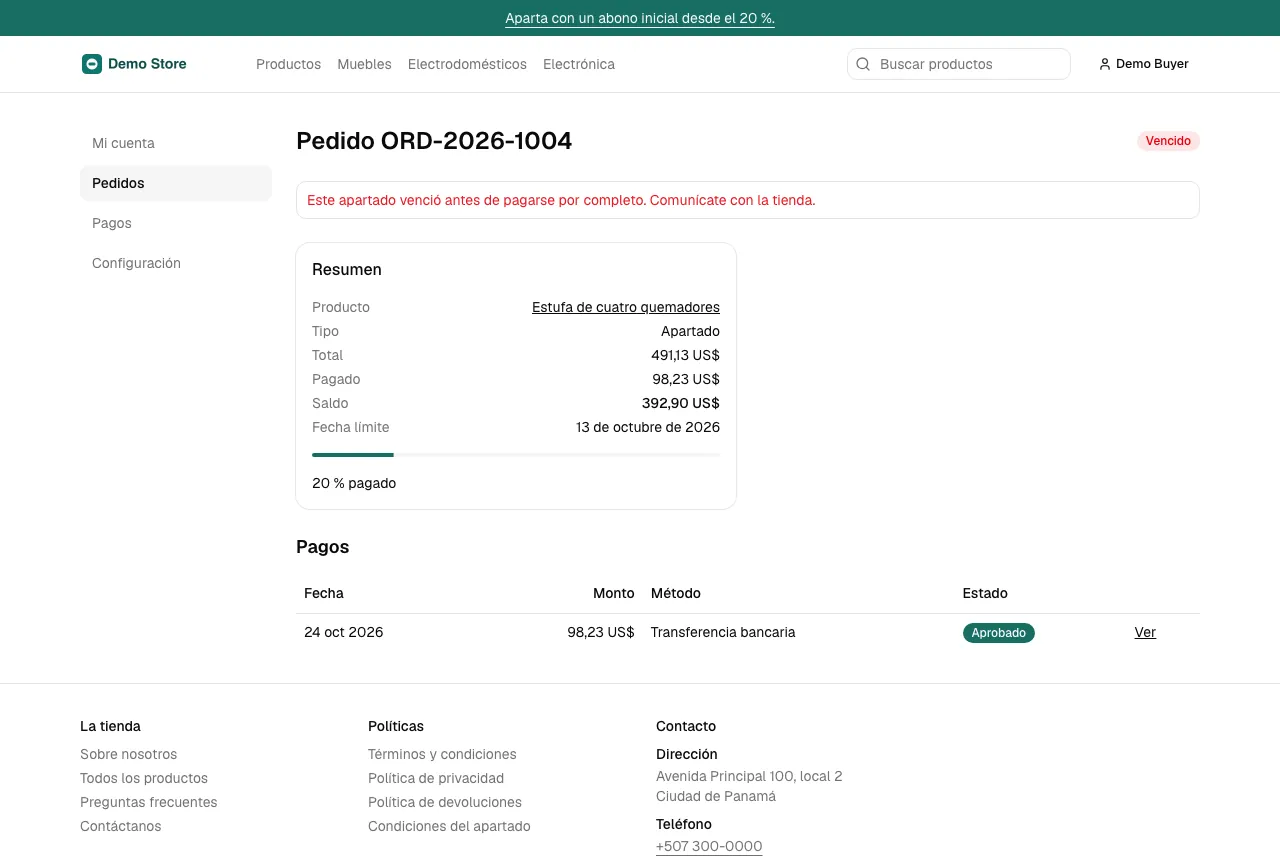Open the Productos menu
The image size is (1280, 860).
tap(288, 64)
